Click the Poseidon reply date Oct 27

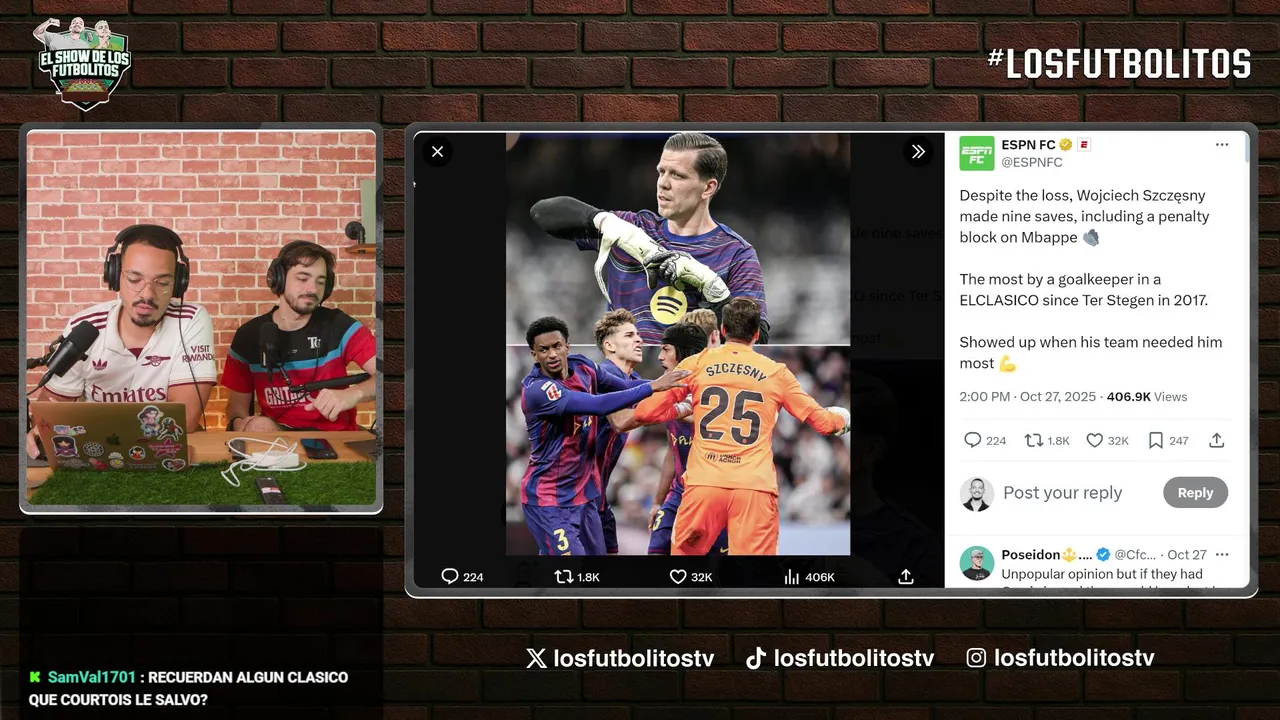tap(1187, 554)
